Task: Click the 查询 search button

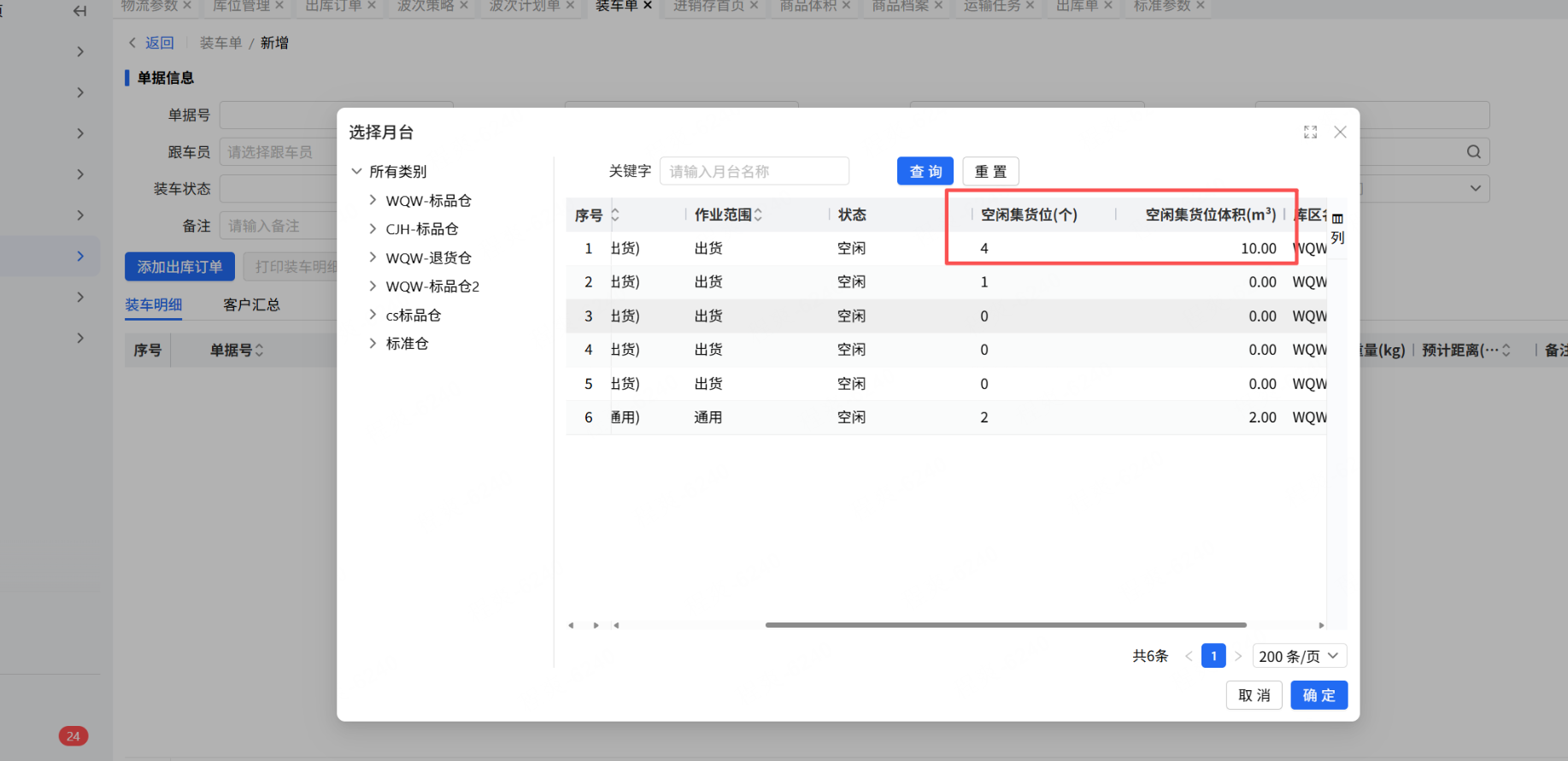Action: click(925, 171)
